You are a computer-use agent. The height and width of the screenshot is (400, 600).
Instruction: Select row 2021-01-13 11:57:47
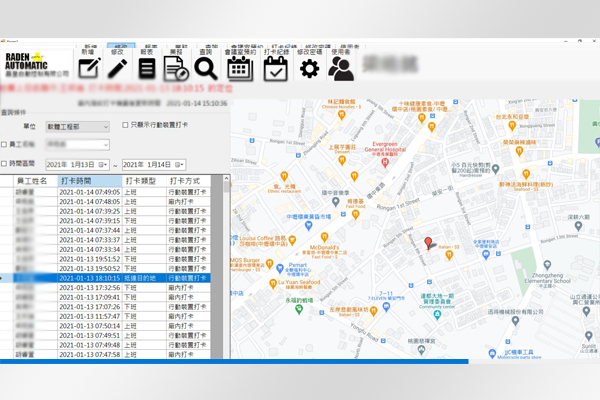click(105, 317)
